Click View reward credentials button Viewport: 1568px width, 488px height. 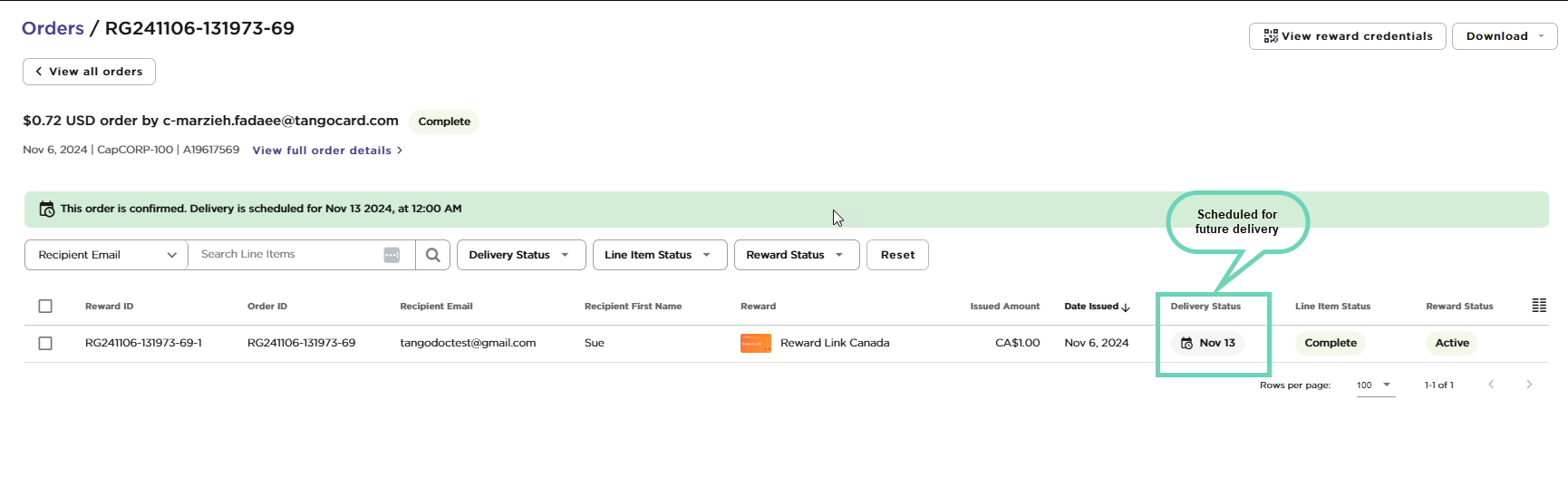point(1347,36)
